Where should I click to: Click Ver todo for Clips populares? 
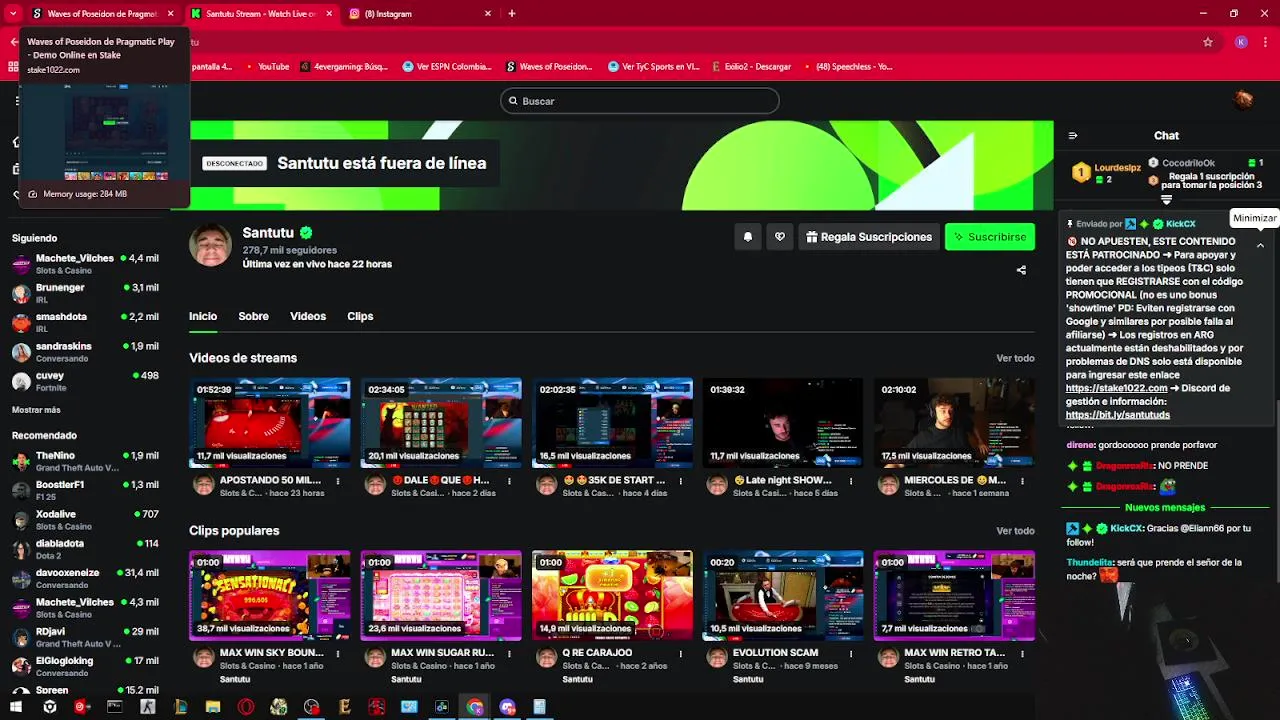click(x=1015, y=531)
